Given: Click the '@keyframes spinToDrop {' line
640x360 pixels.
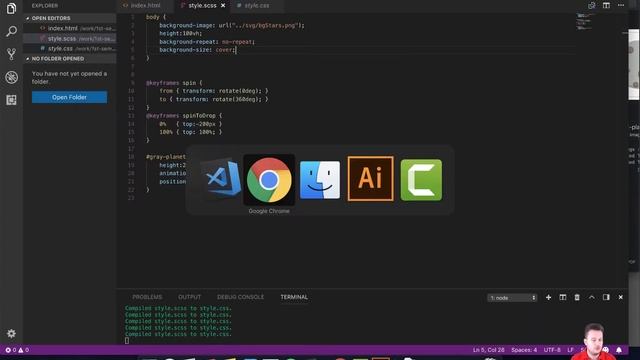Looking at the screenshot, I should [184, 116].
